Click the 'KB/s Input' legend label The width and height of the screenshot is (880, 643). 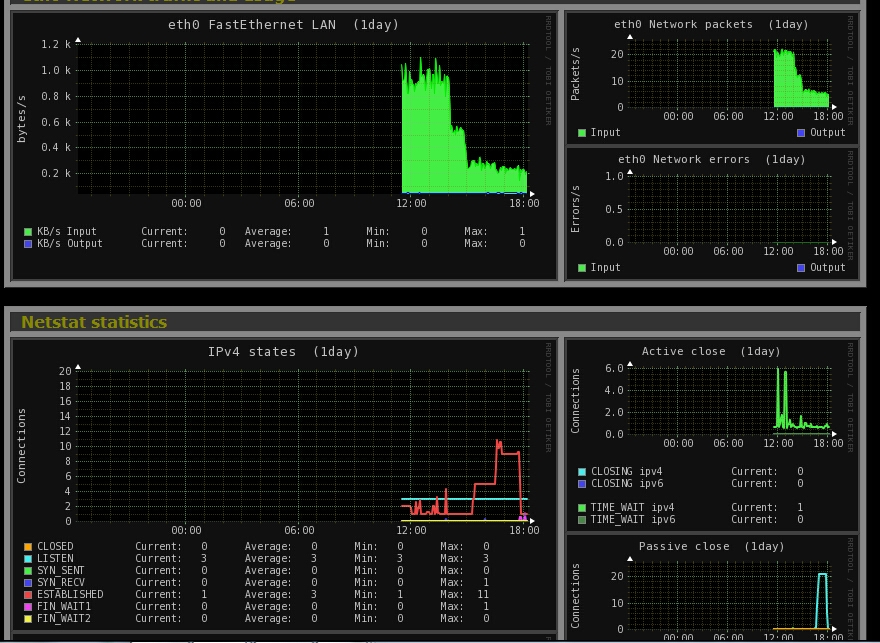point(67,231)
